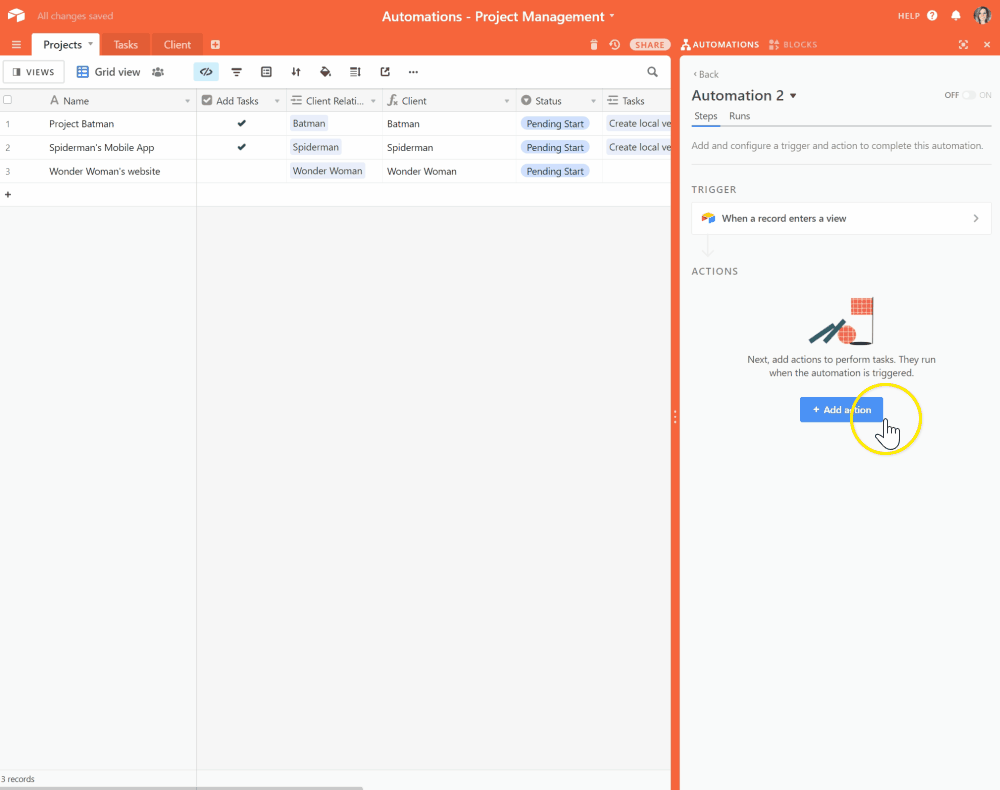Click the sort icon in toolbar
The image size is (1000, 790).
296,72
